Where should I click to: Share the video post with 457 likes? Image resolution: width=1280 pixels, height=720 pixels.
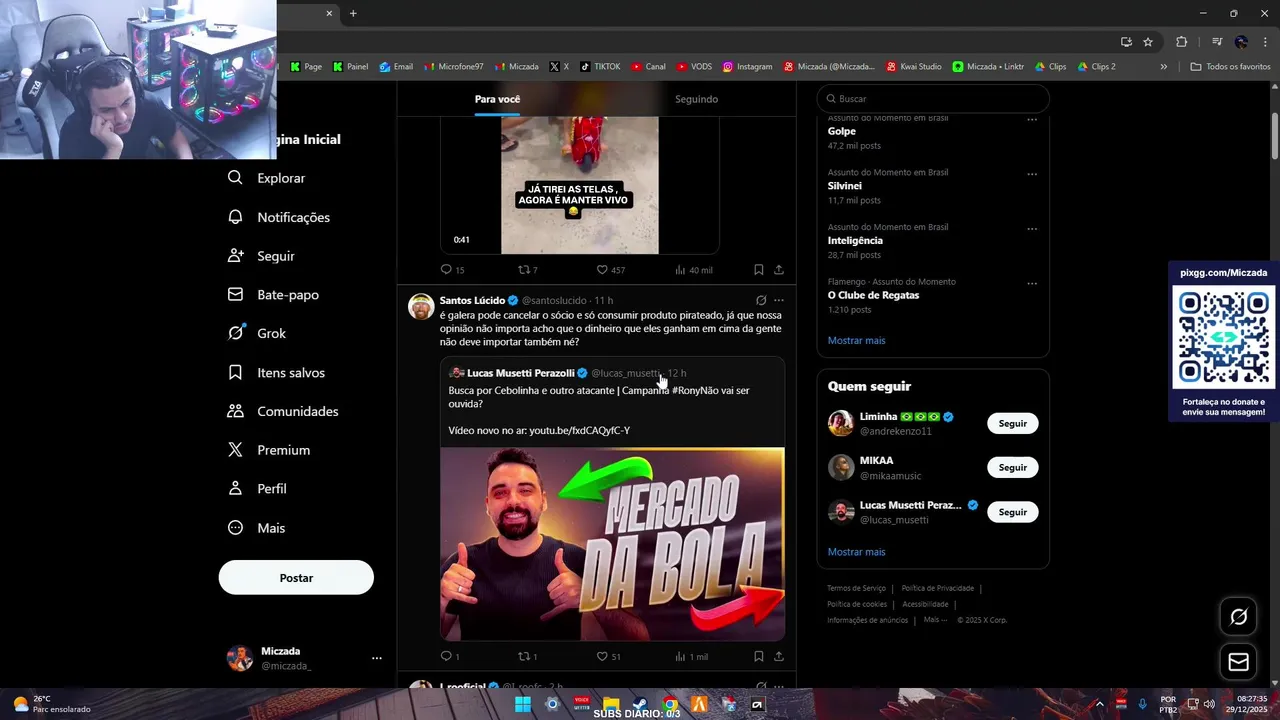tap(779, 270)
